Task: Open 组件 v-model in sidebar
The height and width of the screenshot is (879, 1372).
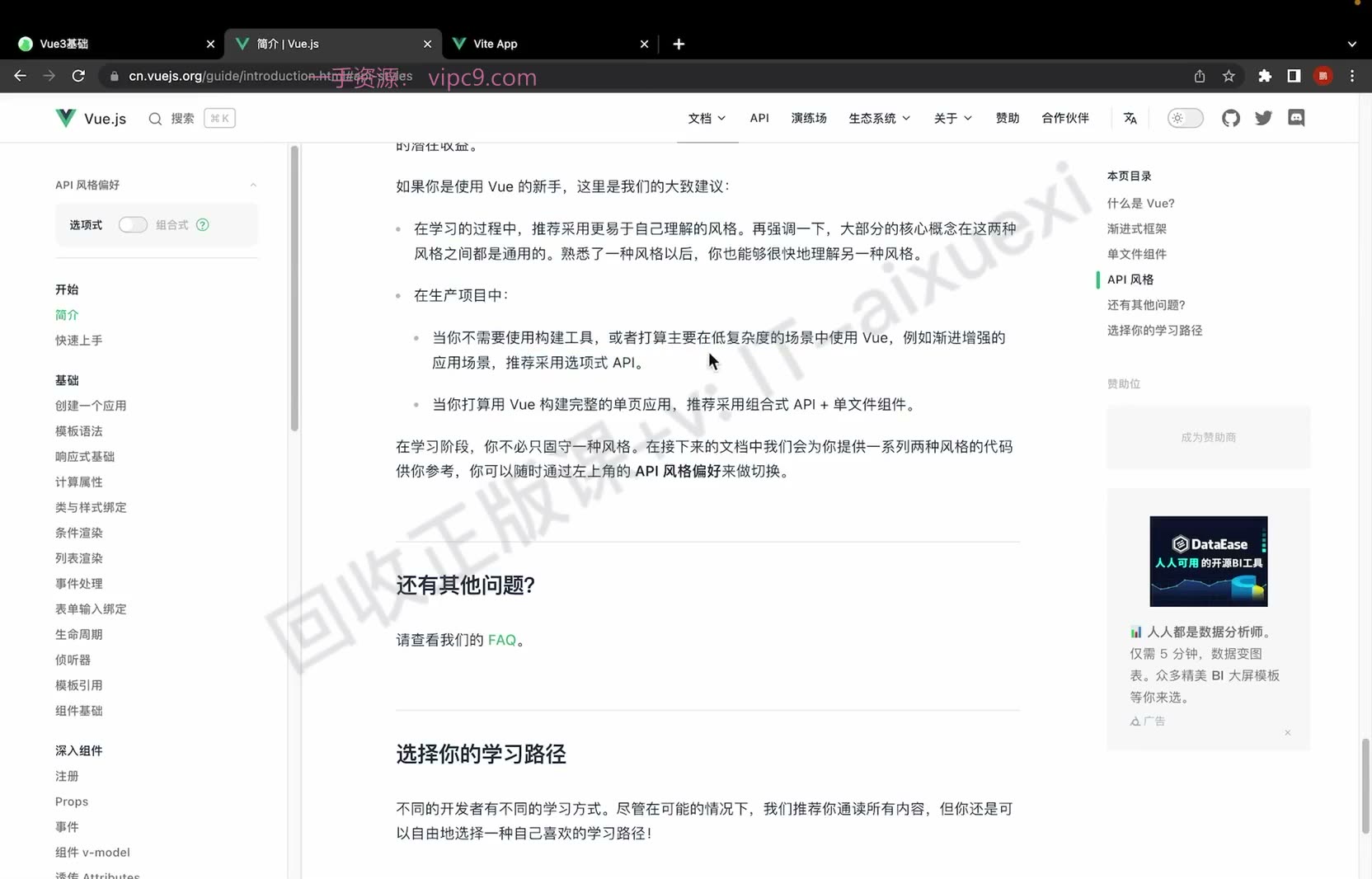Action: [92, 853]
